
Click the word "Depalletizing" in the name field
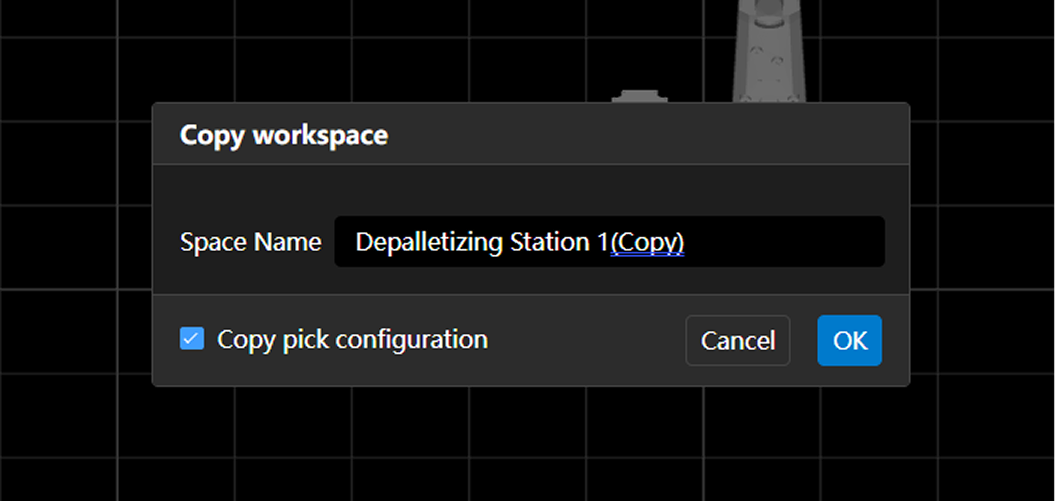coord(423,242)
